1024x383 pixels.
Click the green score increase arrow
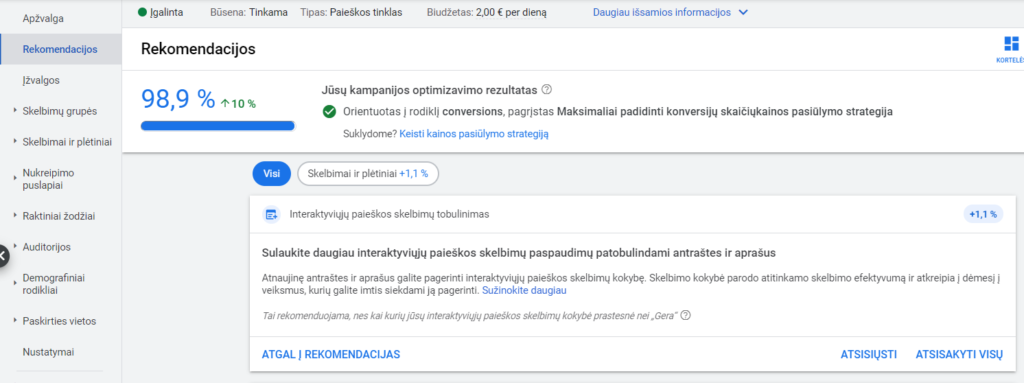[x=225, y=103]
